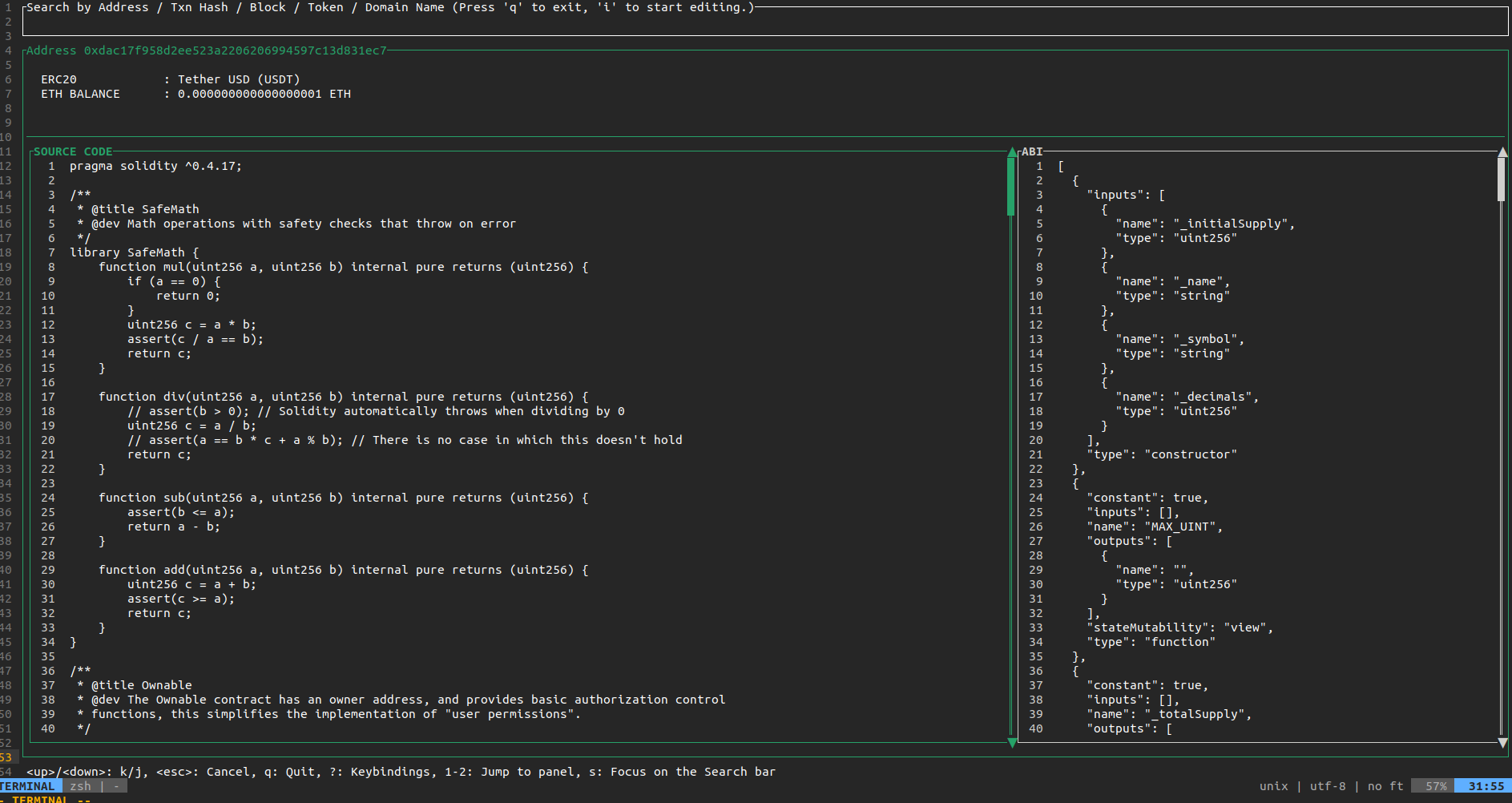Click the ETH BALANCE value 0.000000000000000001 ETH
The image size is (1512, 803).
coord(264,94)
